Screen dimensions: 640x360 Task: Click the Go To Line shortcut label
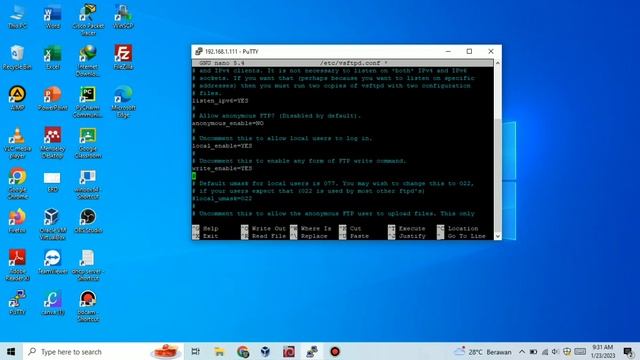point(467,236)
